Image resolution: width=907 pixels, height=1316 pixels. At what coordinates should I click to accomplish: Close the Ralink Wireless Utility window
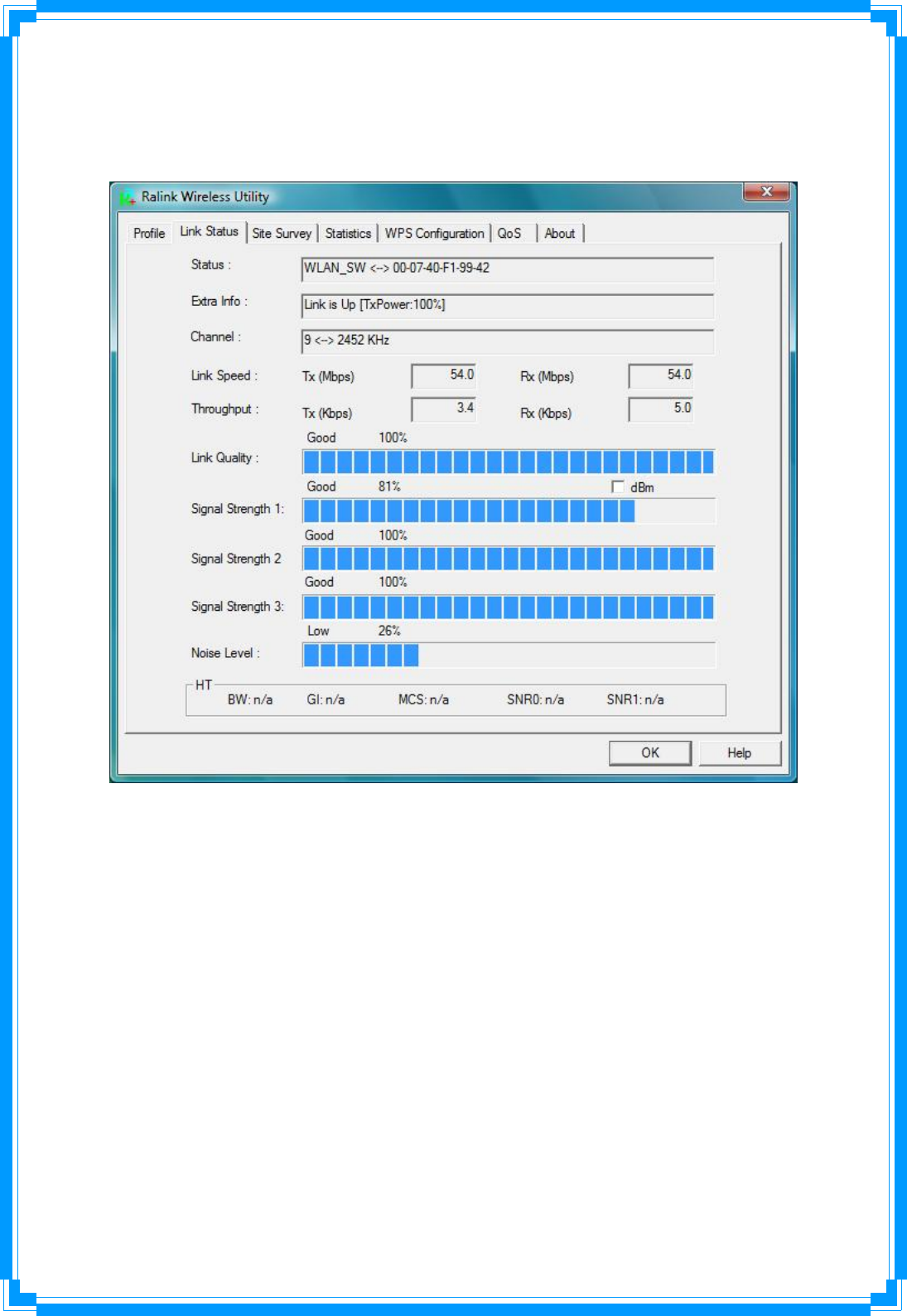pyautogui.click(x=766, y=191)
